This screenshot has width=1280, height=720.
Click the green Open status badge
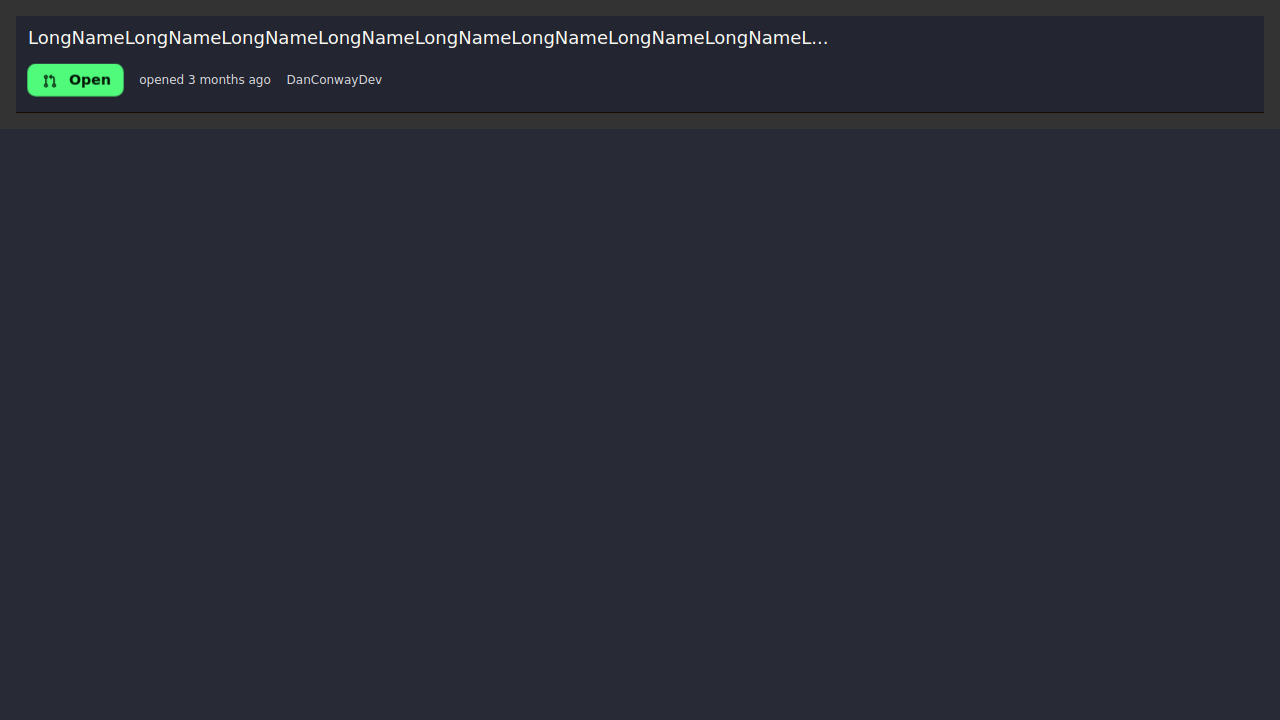coord(76,80)
